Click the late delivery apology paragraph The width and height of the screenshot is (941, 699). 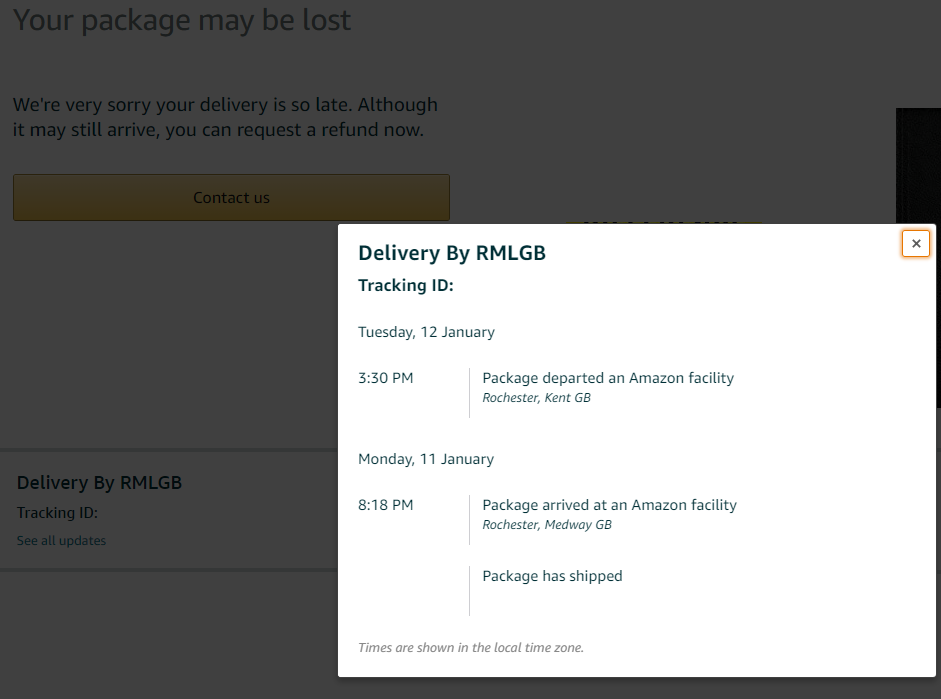226,117
